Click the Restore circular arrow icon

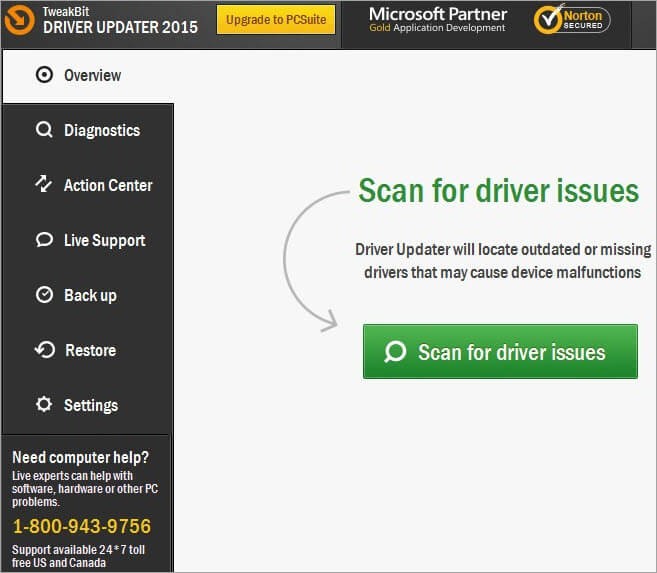pyautogui.click(x=45, y=349)
